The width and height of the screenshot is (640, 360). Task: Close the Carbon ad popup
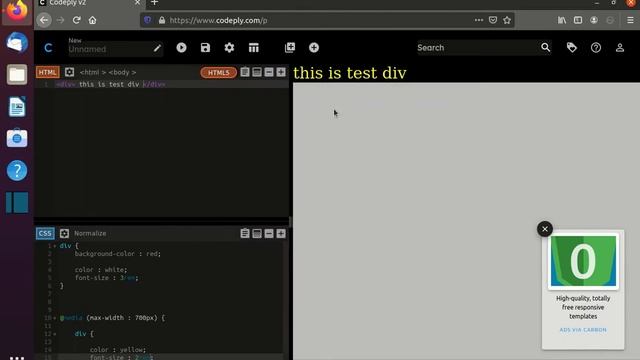(545, 229)
